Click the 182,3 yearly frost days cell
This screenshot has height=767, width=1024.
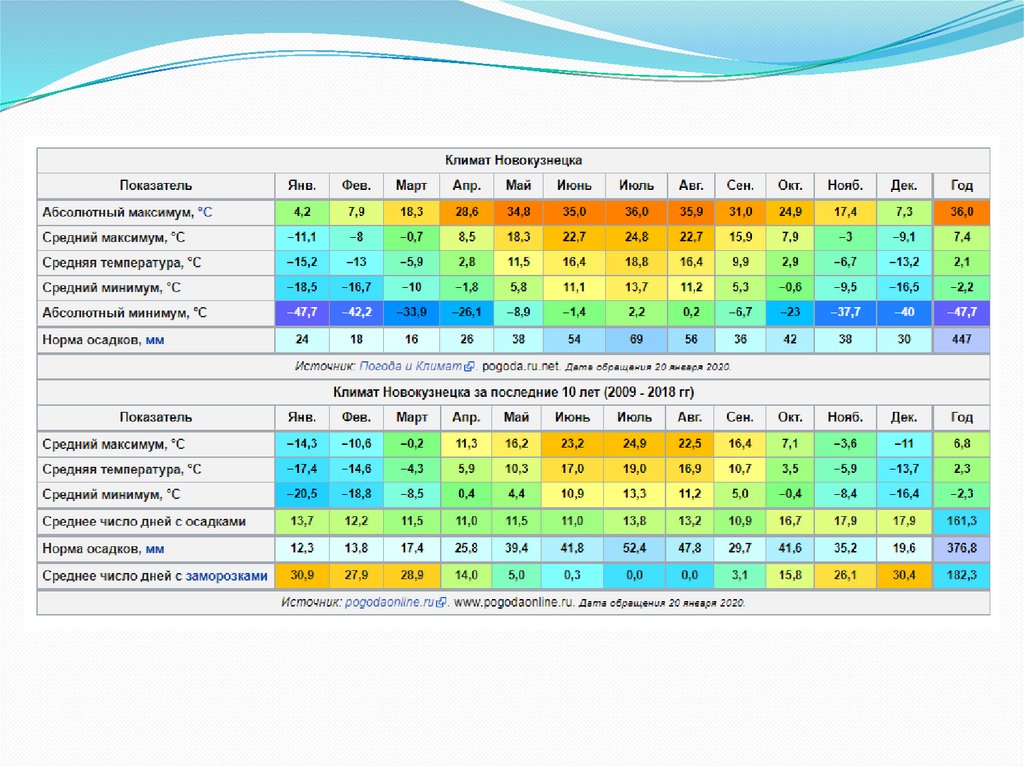[961, 576]
